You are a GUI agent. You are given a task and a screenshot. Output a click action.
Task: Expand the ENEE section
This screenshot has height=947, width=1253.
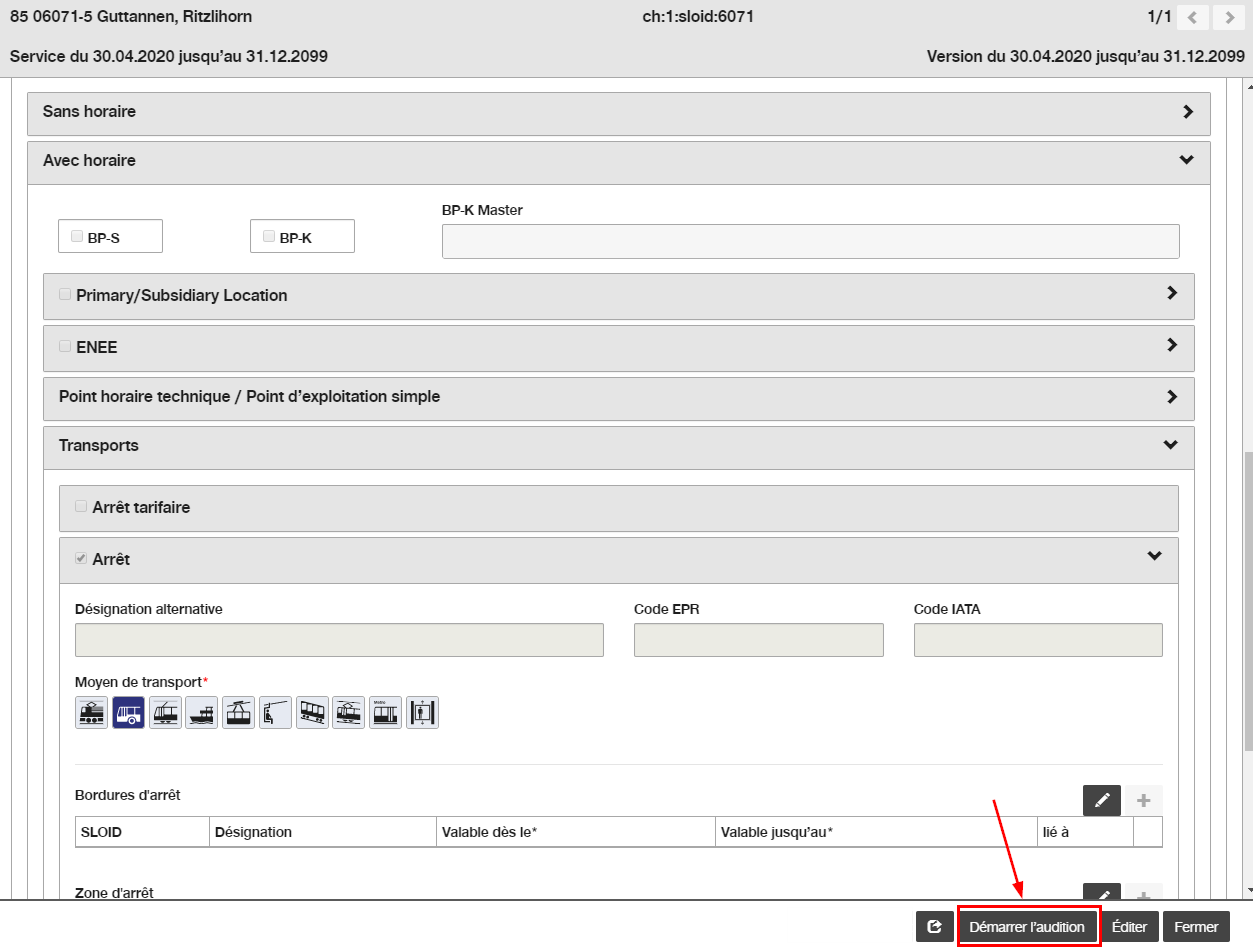(x=619, y=348)
